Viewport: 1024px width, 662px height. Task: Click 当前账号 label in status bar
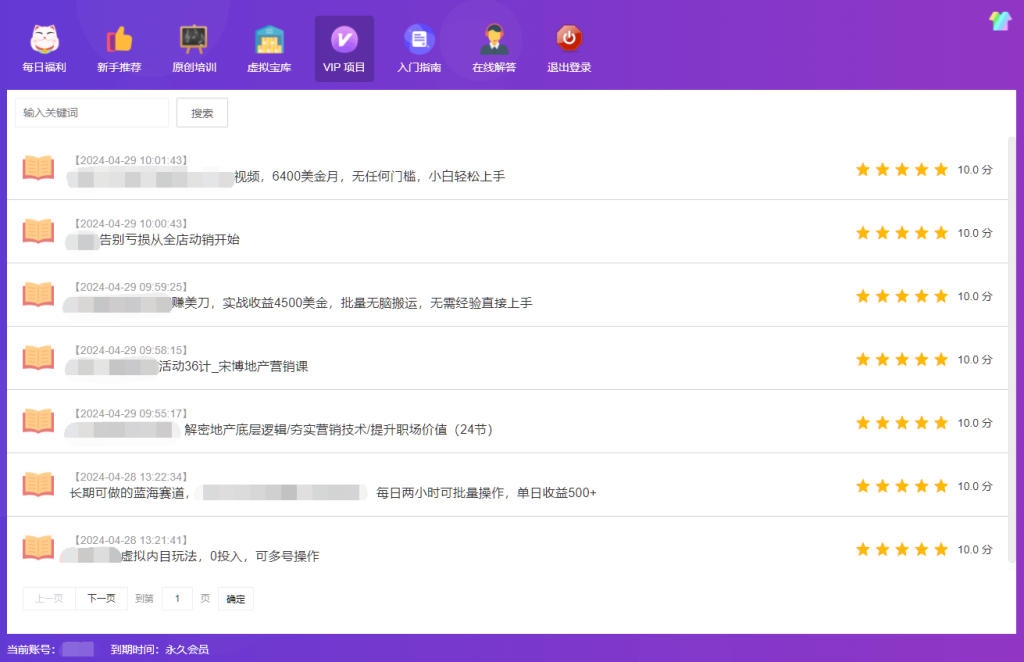31,650
